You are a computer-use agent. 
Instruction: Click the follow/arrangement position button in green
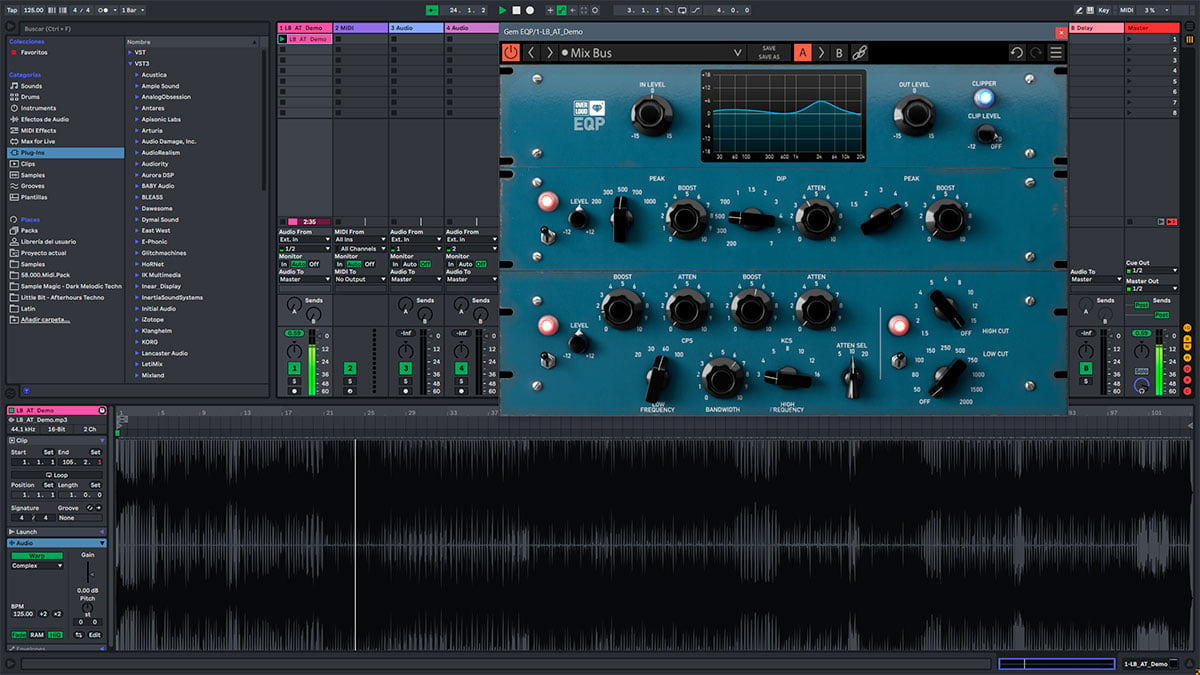431,10
